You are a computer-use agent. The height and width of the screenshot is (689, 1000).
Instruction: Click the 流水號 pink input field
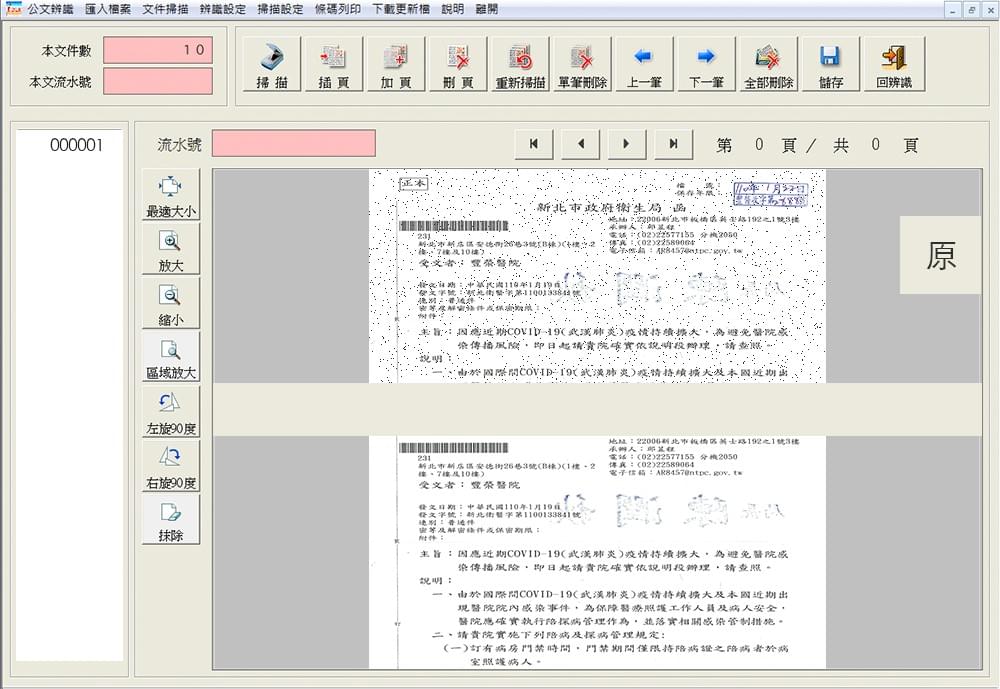(293, 144)
